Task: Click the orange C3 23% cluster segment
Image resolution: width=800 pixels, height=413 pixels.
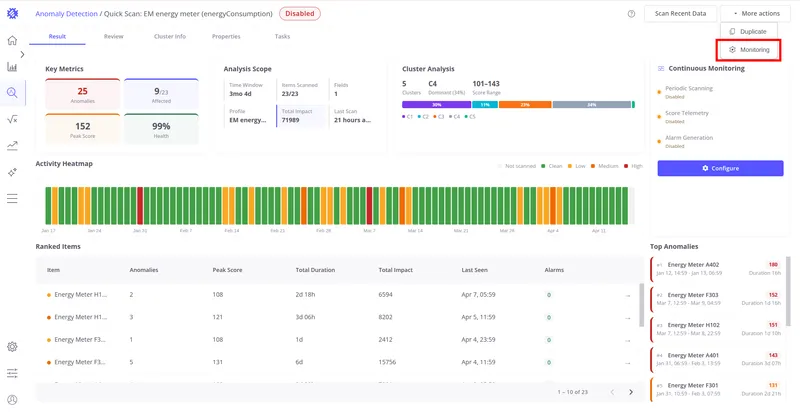Action: click(x=525, y=105)
